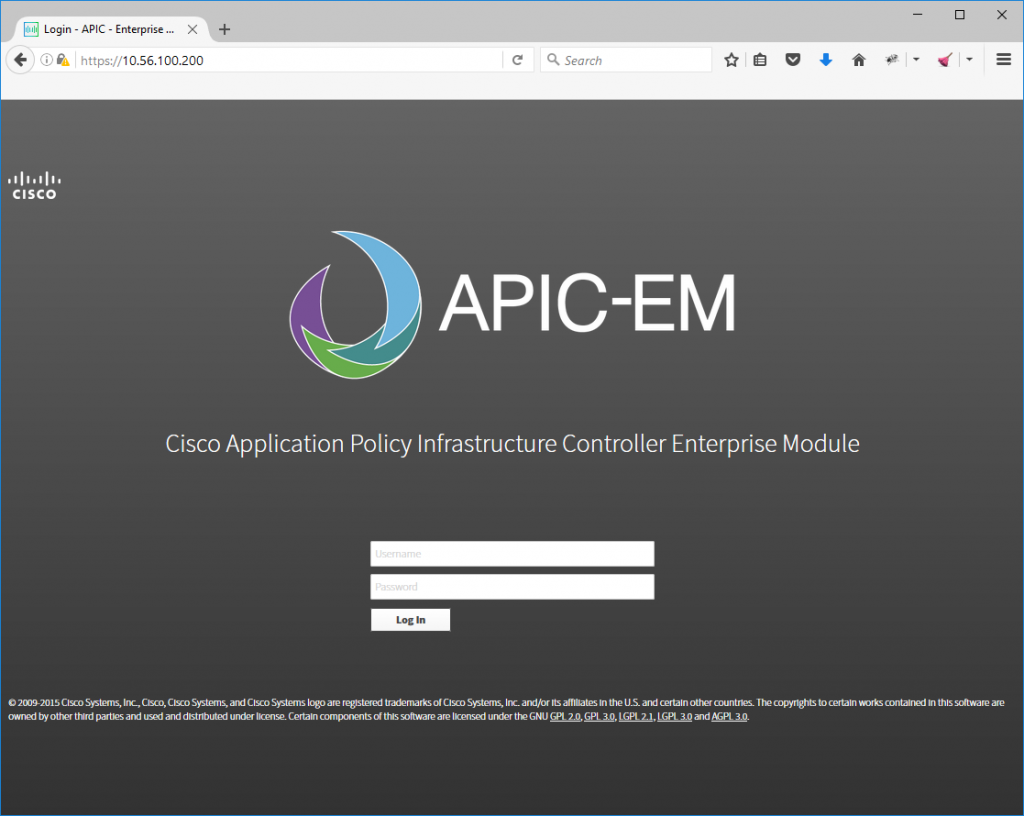The image size is (1024, 816).
Task: Expand the dropdown beside the duster extension
Action: [x=968, y=59]
